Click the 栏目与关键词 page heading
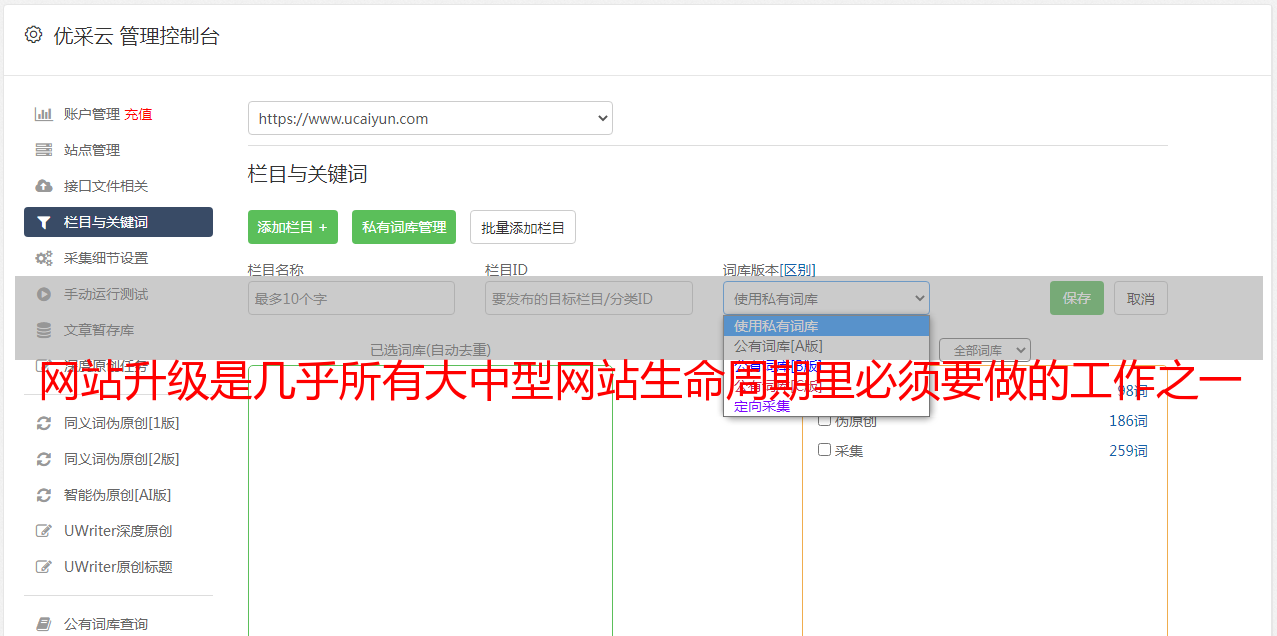 tap(308, 174)
